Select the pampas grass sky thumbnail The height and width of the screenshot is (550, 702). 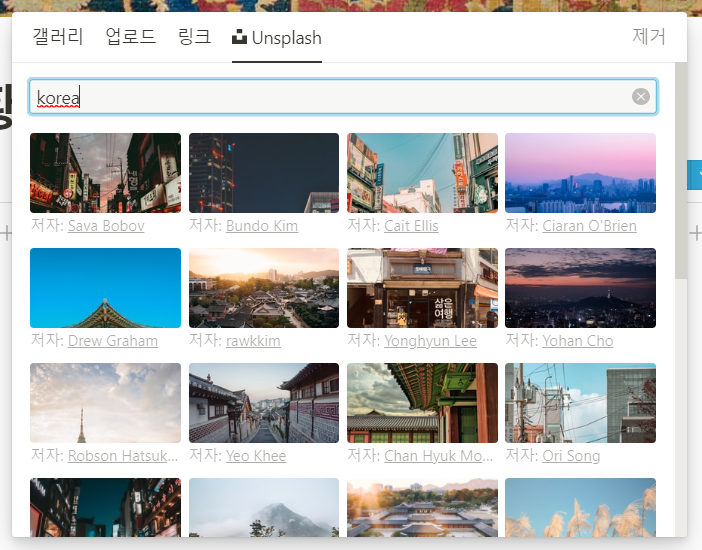pyautogui.click(x=580, y=507)
